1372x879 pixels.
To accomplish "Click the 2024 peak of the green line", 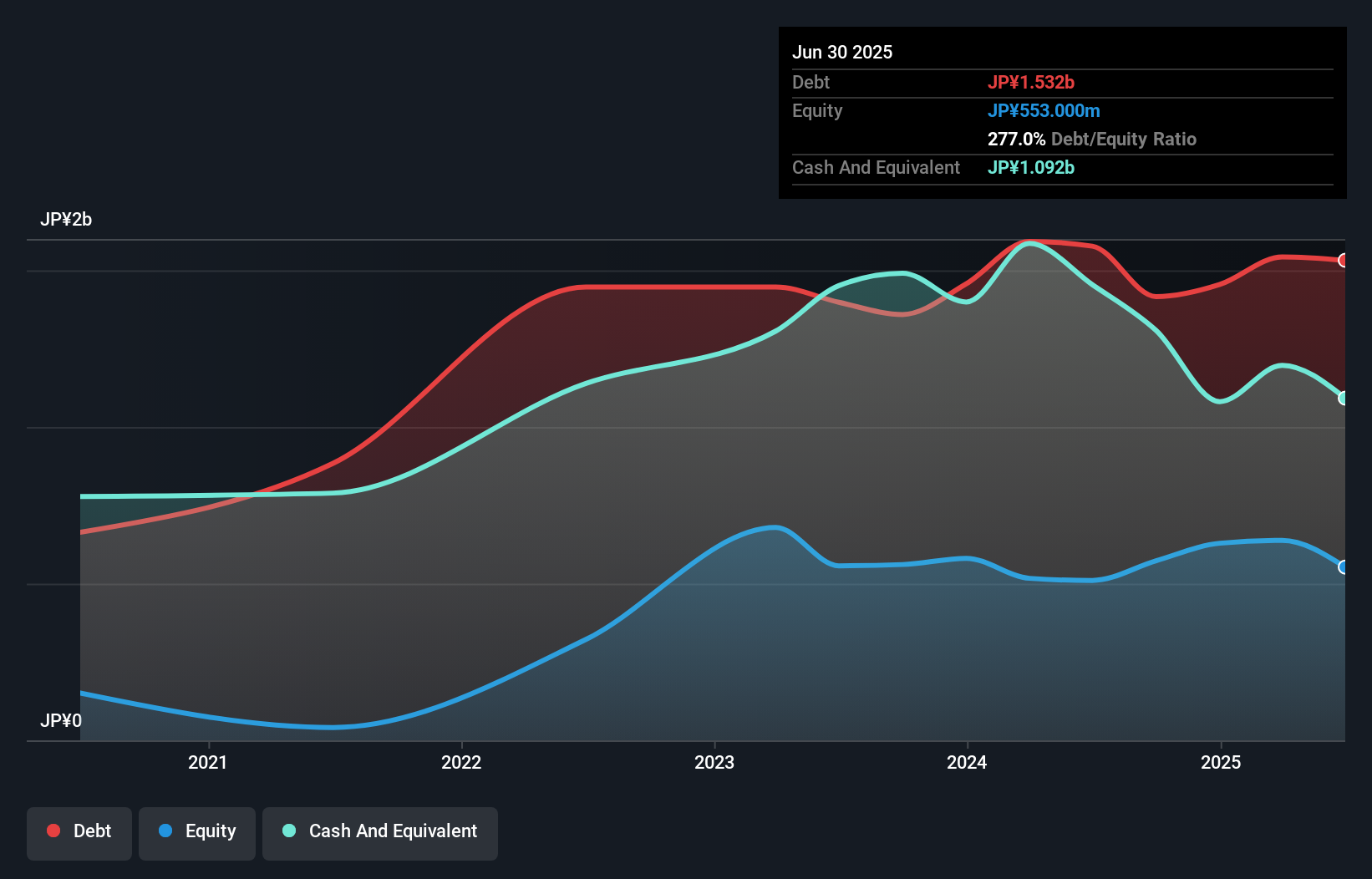I will pyautogui.click(x=1029, y=242).
